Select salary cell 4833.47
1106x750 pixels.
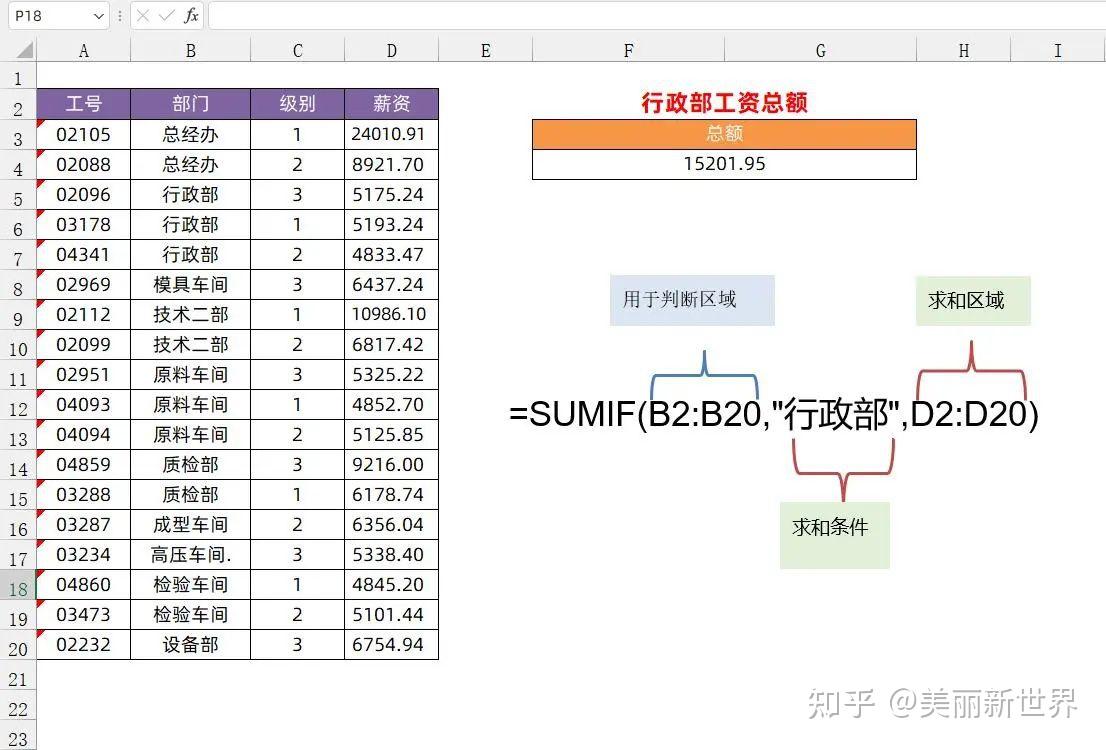[391, 254]
